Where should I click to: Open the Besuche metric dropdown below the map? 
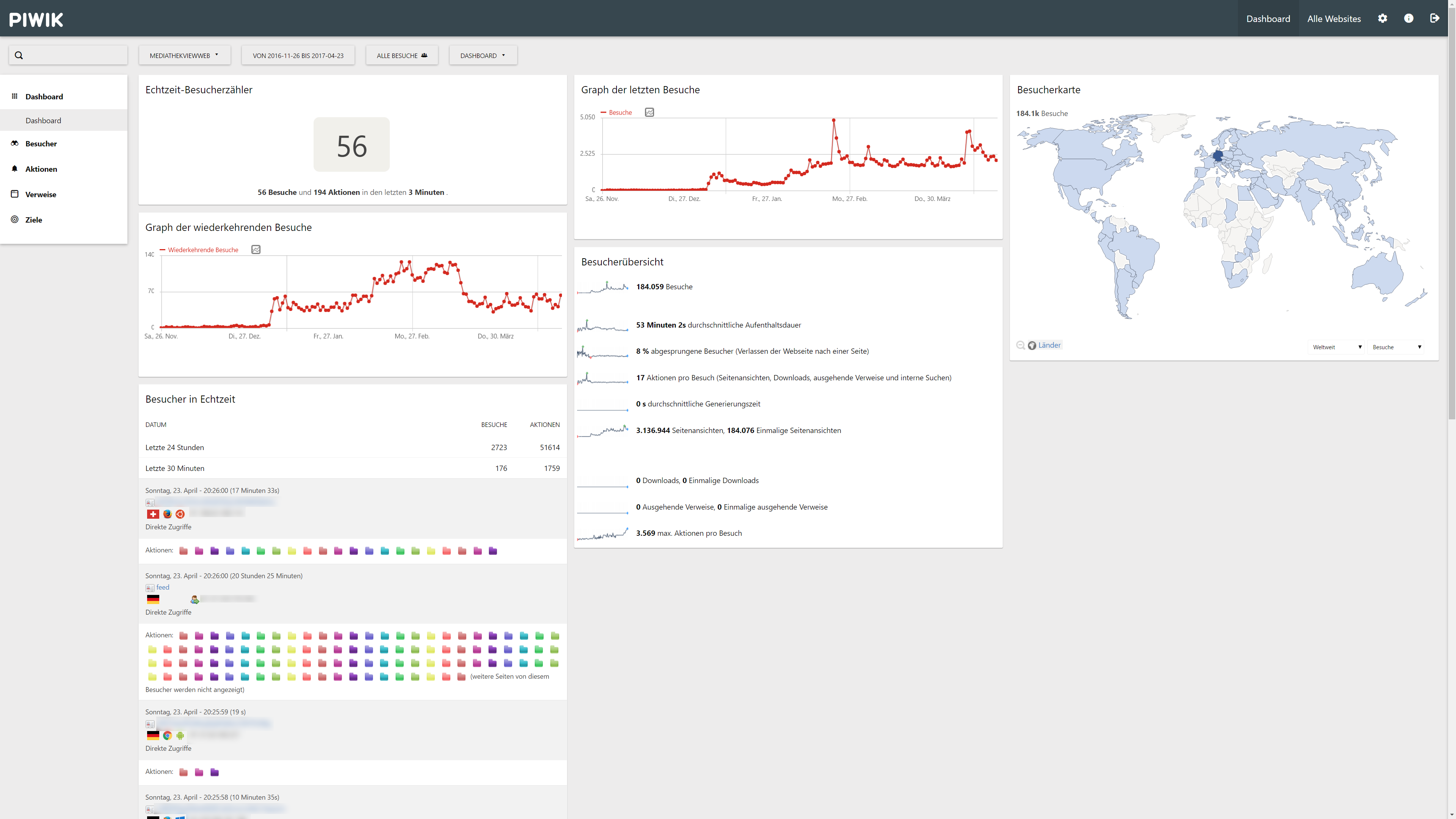1396,347
